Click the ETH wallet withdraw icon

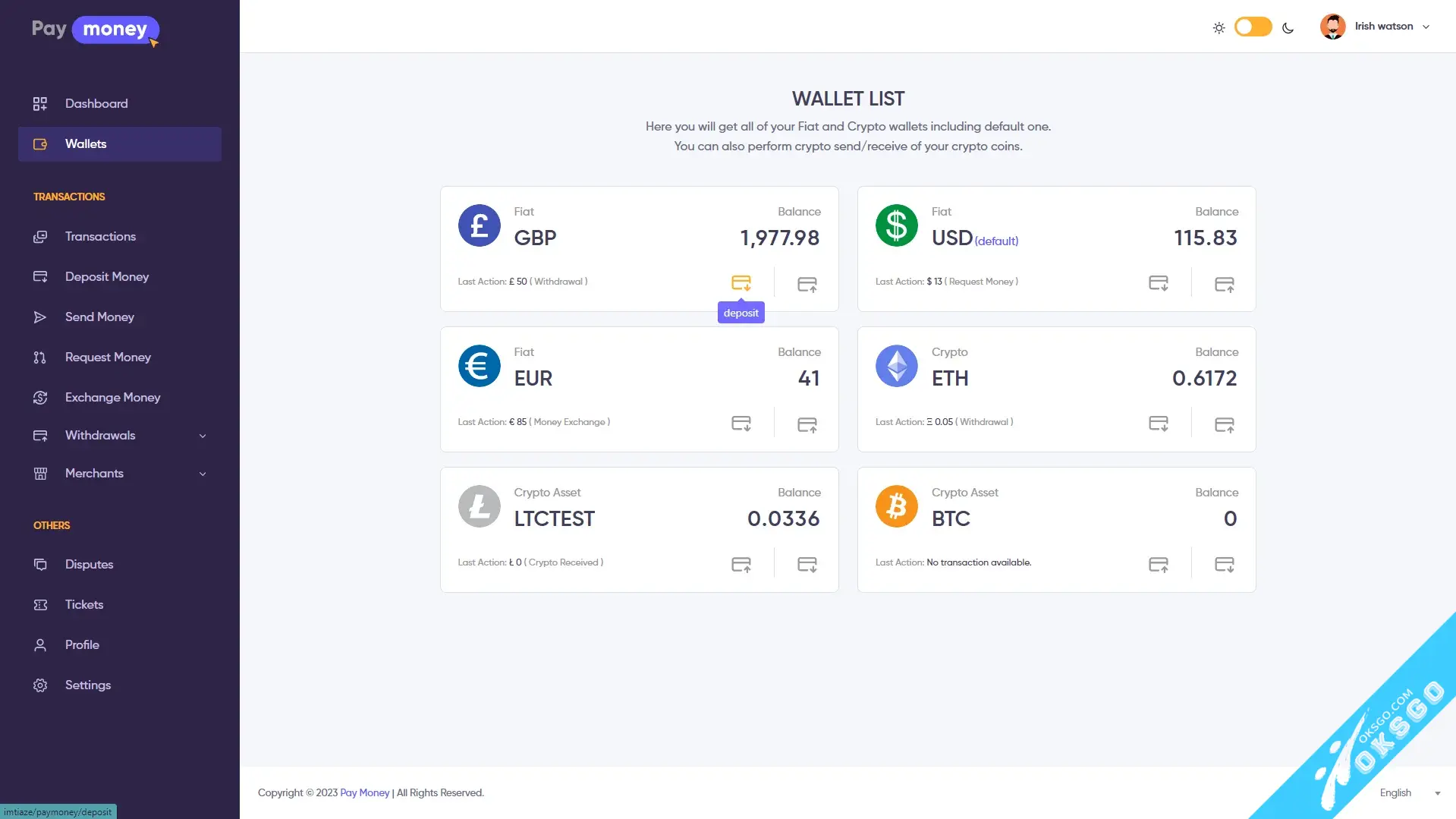tap(1224, 424)
